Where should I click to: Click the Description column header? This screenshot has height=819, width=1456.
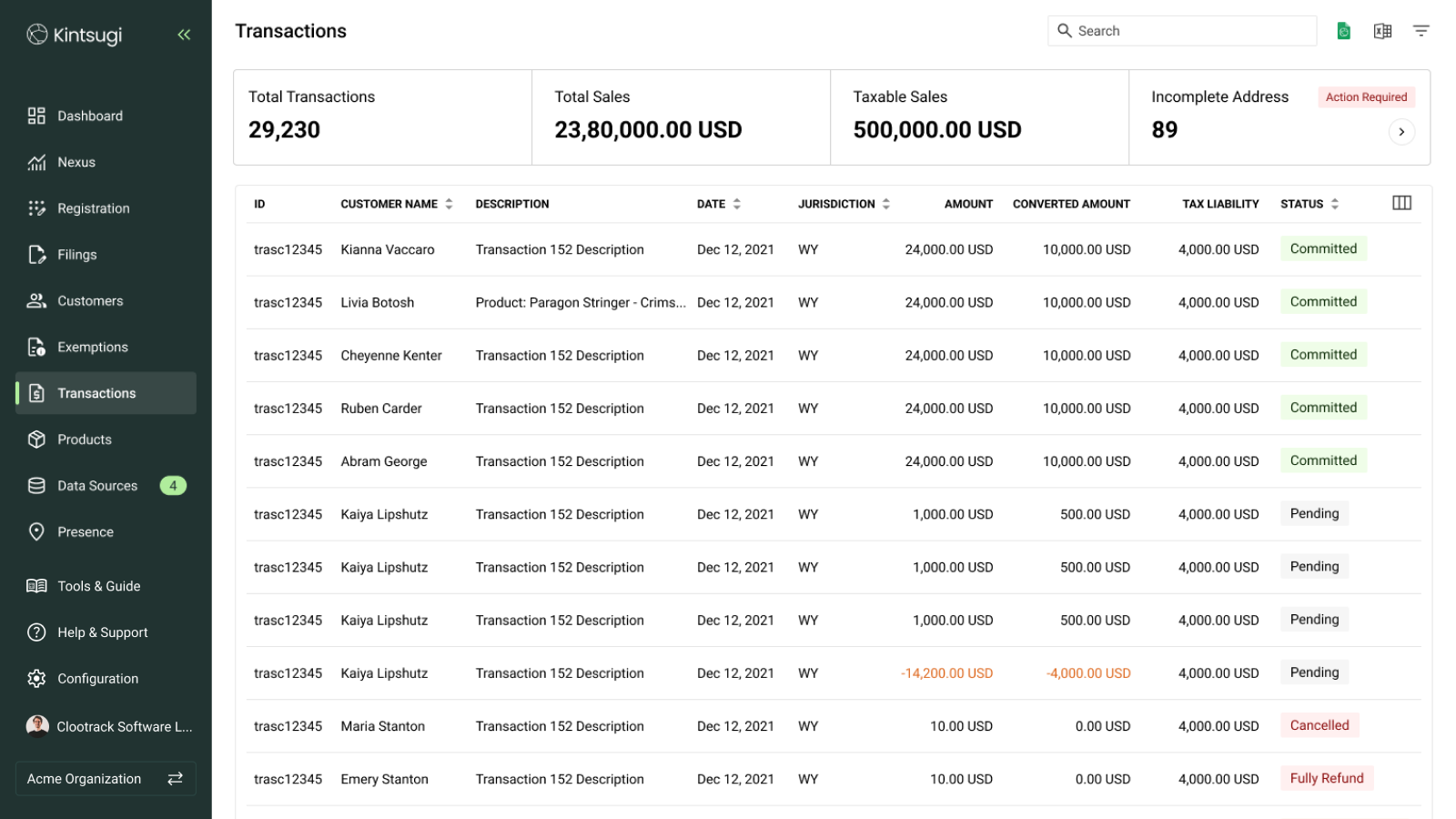(x=512, y=204)
